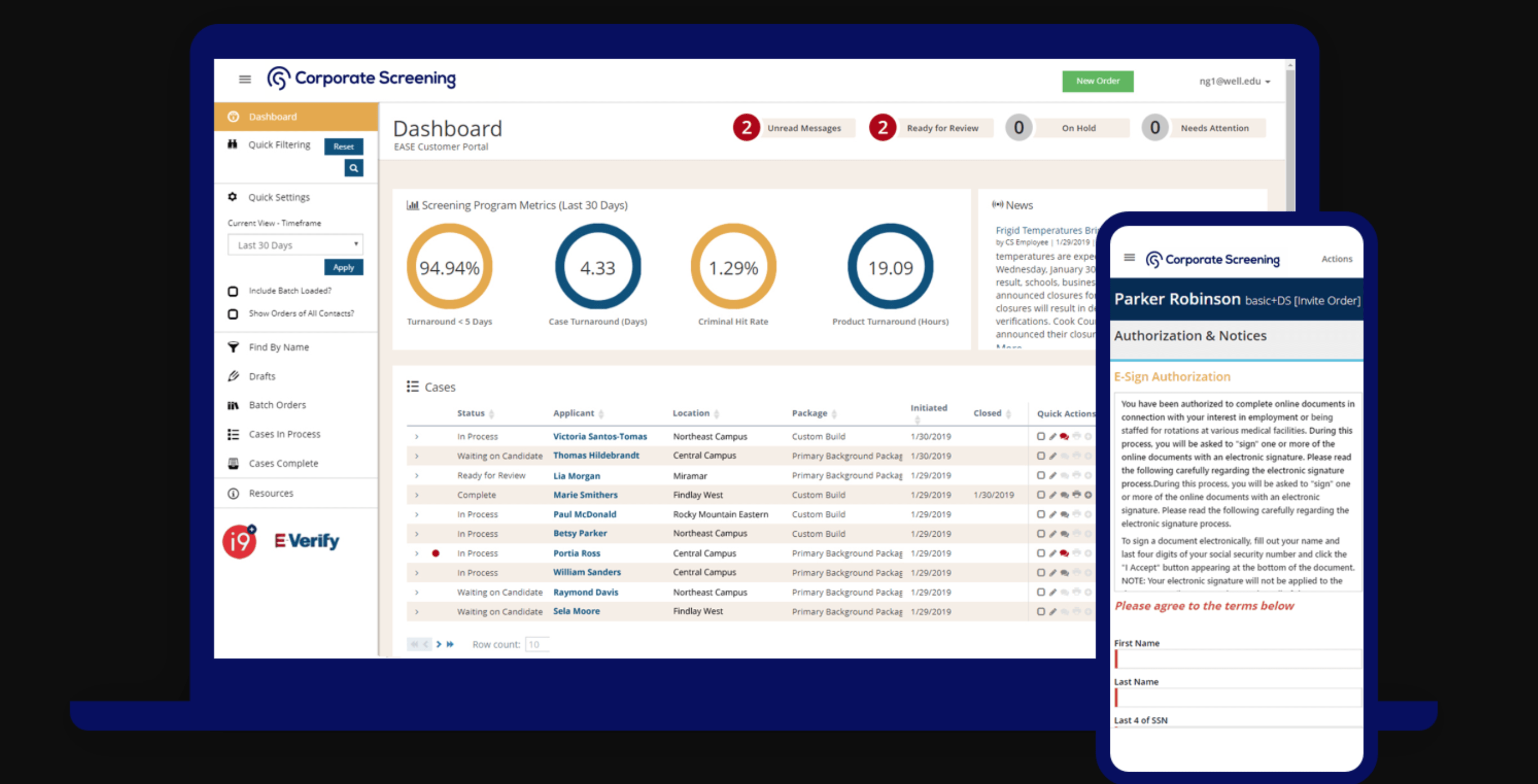
Task: Expand the Marie Smithers case row
Action: 417,495
